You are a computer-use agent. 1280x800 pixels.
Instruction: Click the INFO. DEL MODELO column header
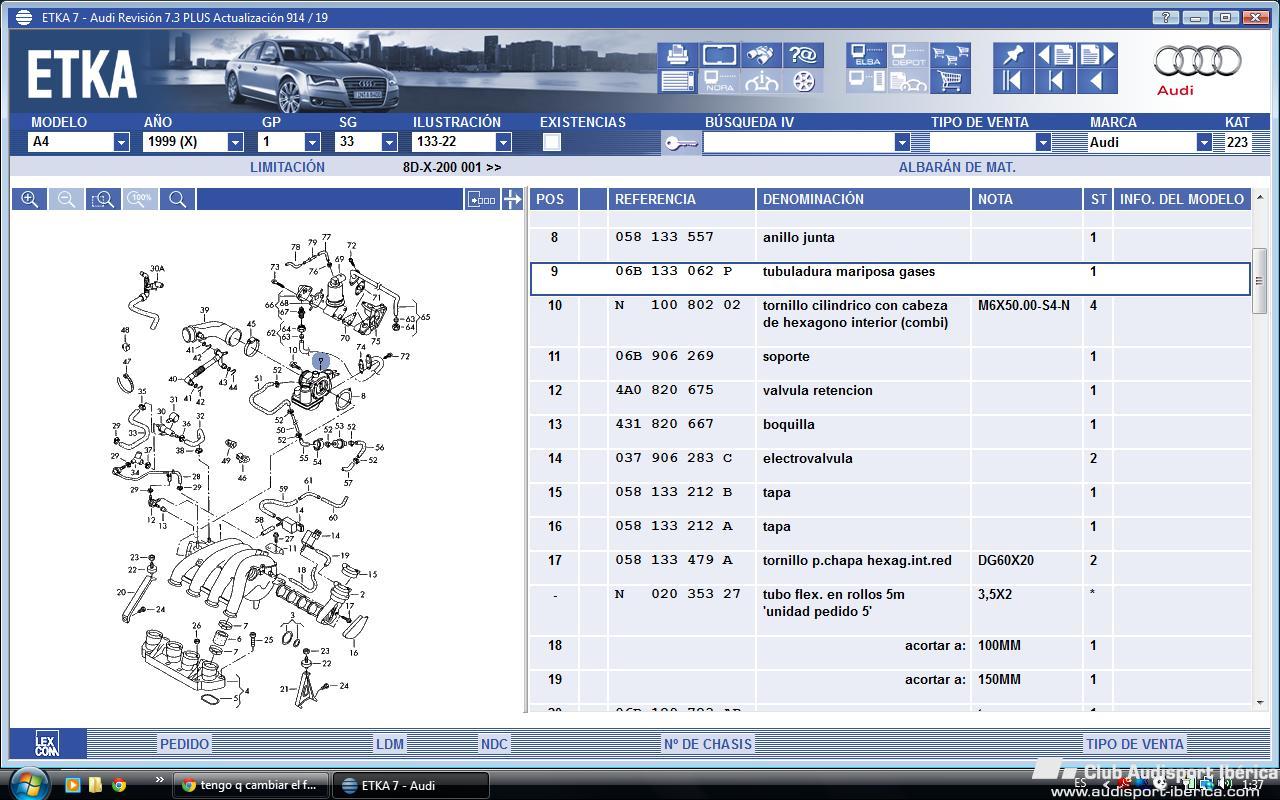1182,199
